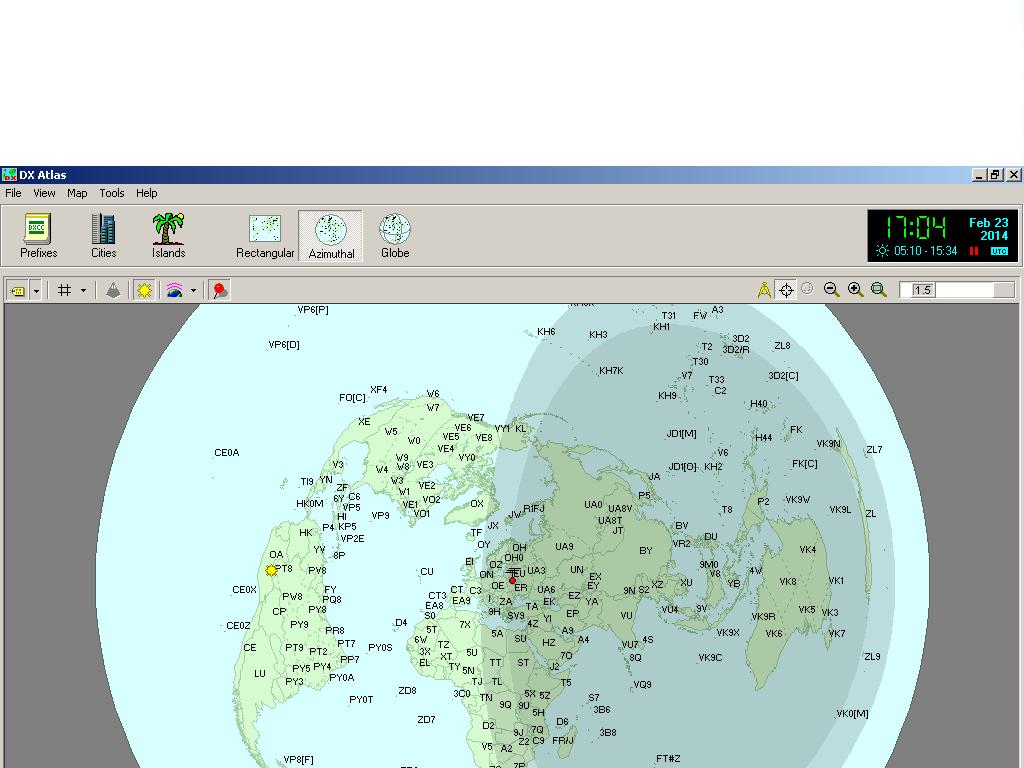Image resolution: width=1024 pixels, height=768 pixels.
Task: Open the Tools menu
Action: (x=112, y=193)
